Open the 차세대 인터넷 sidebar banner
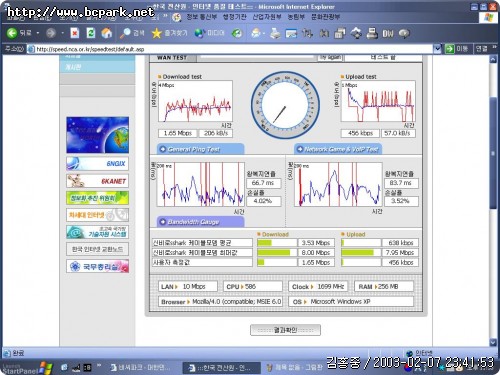Screen dimensions: 500x375 pos(97,215)
